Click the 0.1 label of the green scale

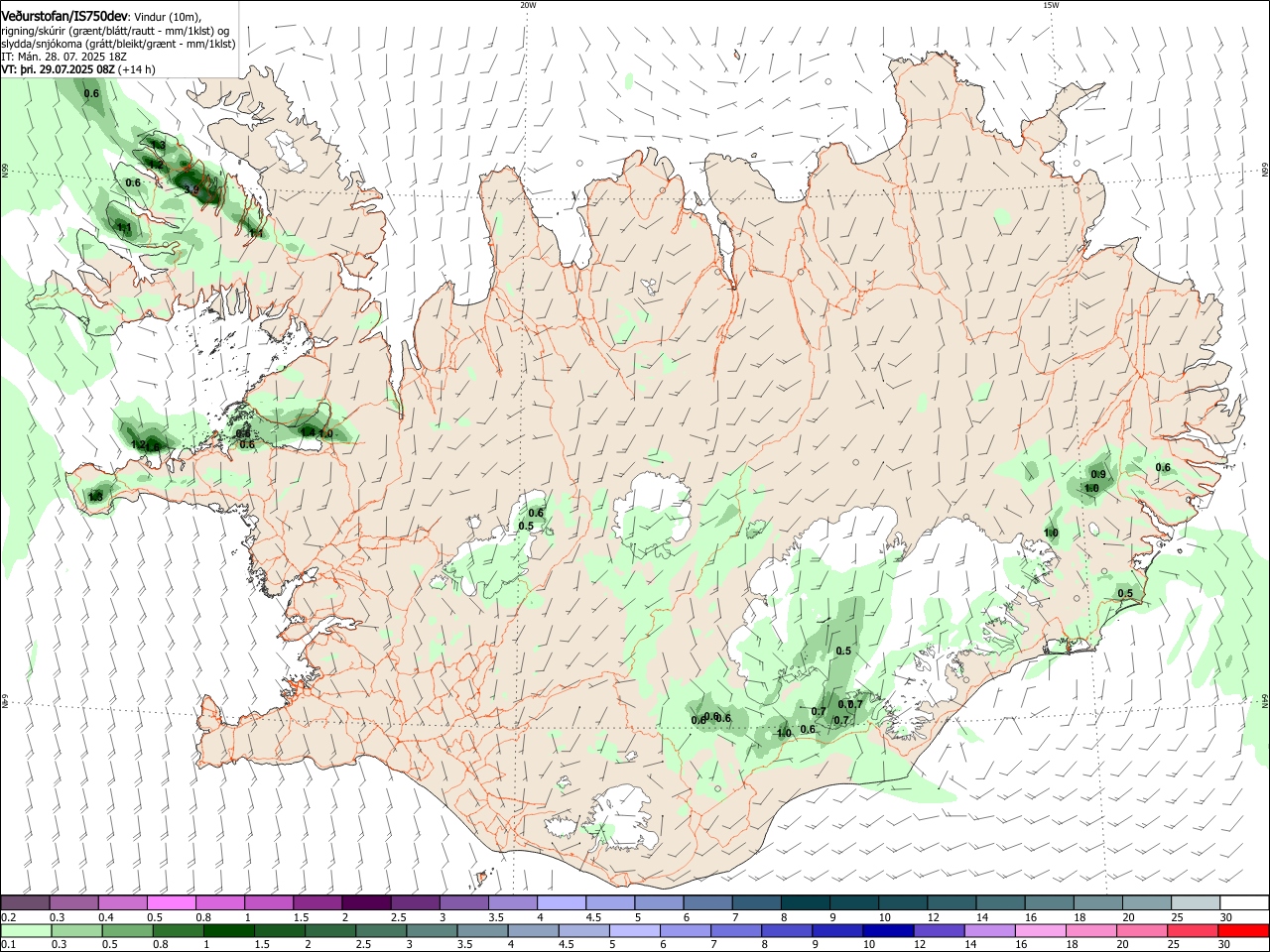point(7,945)
